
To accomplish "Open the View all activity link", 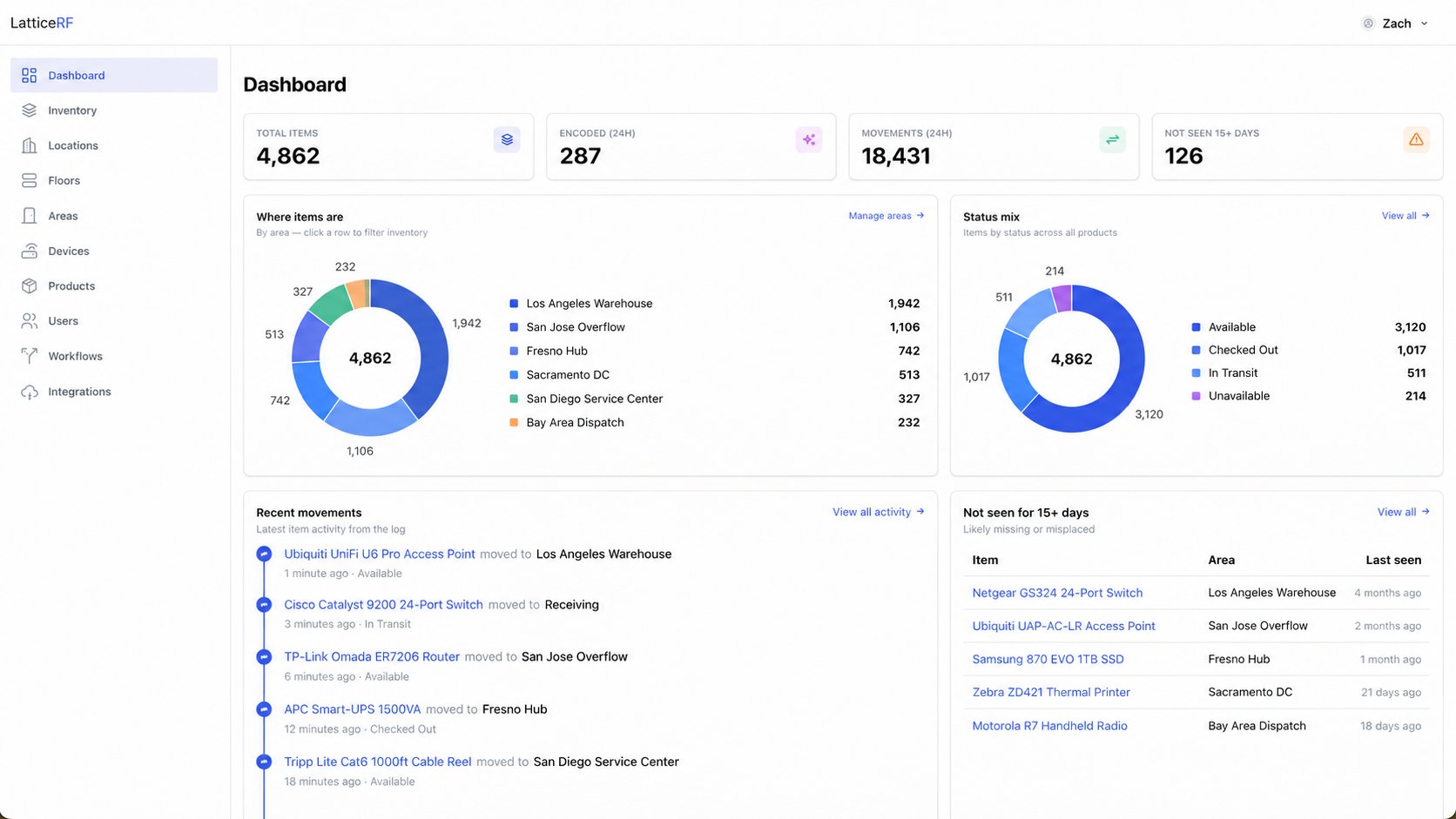I will (x=879, y=512).
